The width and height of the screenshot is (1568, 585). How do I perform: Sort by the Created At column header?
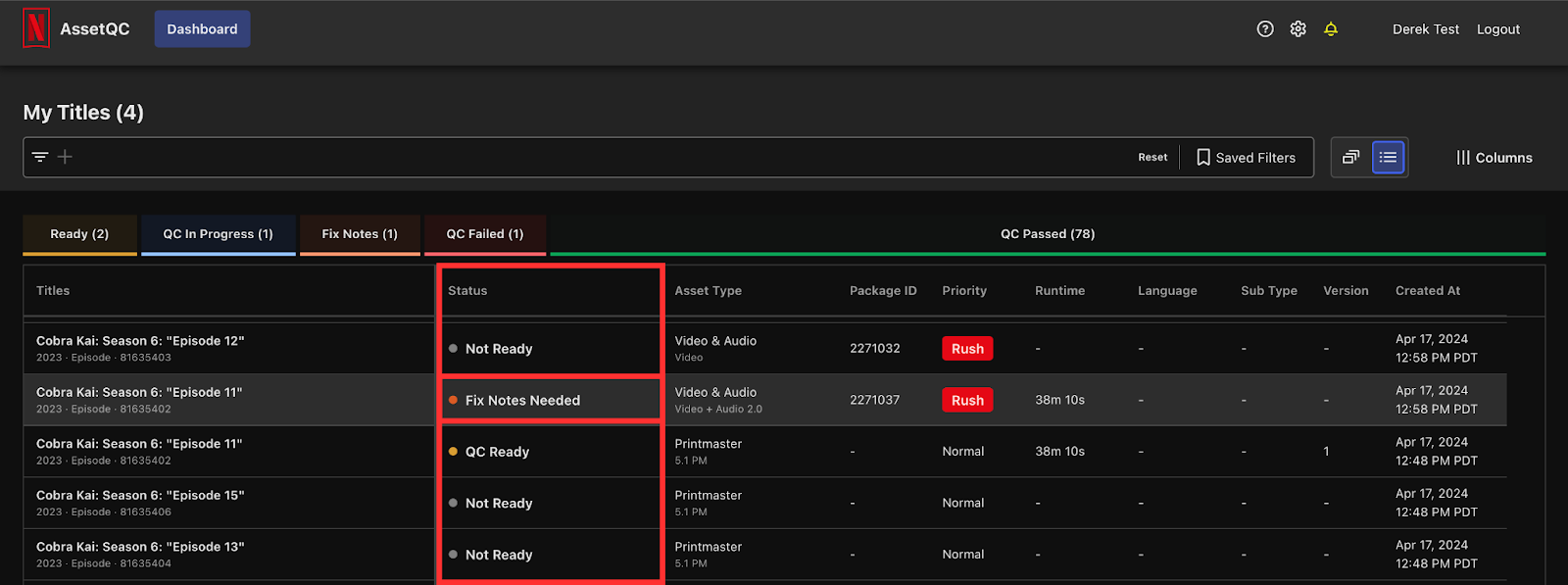(1428, 291)
